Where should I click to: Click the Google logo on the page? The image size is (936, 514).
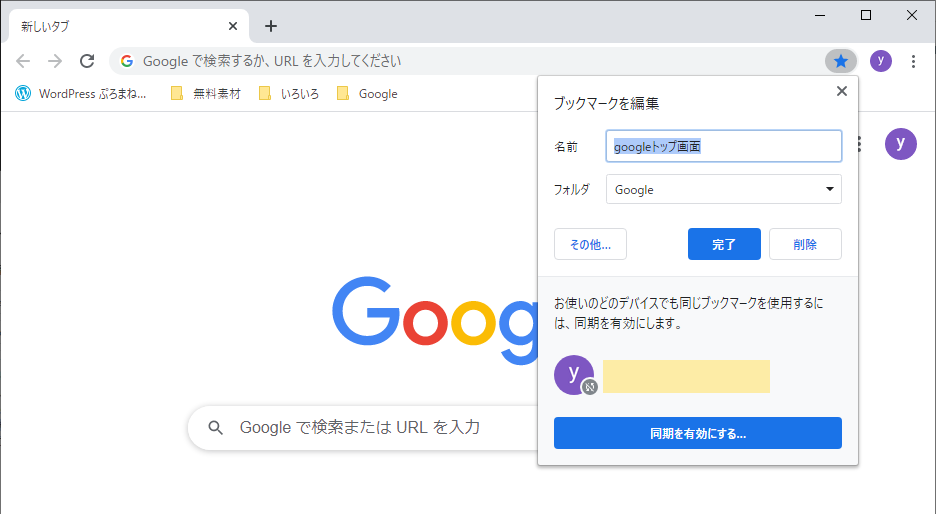click(x=436, y=319)
